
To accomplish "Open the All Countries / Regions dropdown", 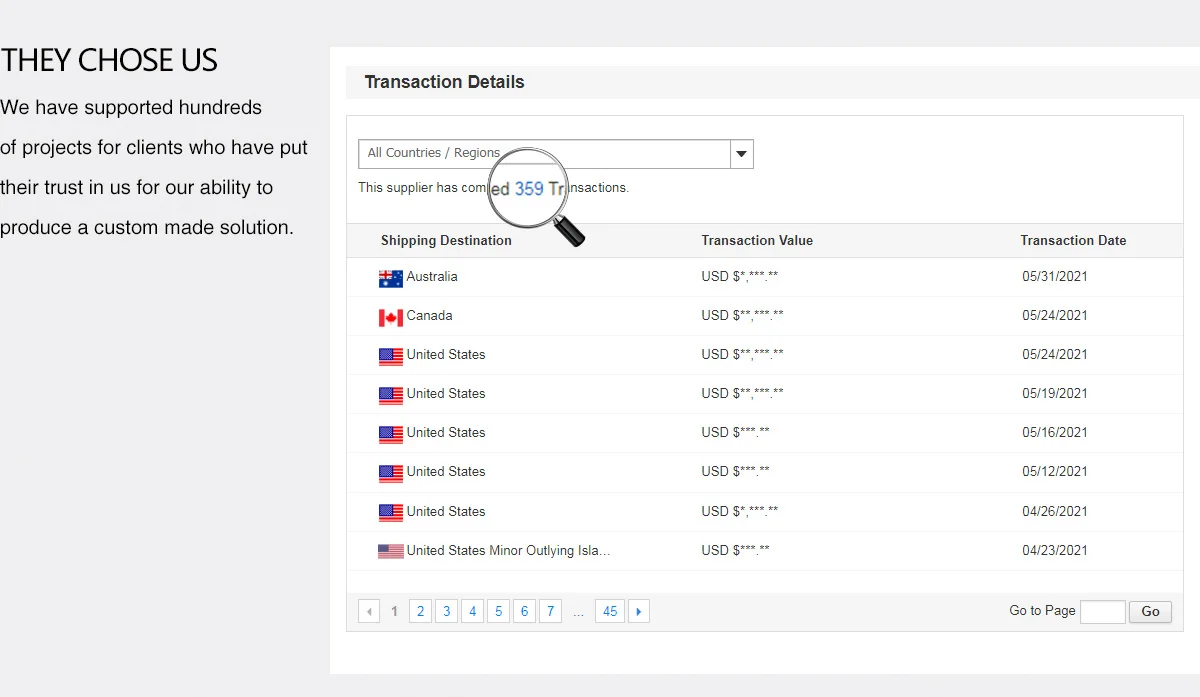I will pyautogui.click(x=545, y=154).
